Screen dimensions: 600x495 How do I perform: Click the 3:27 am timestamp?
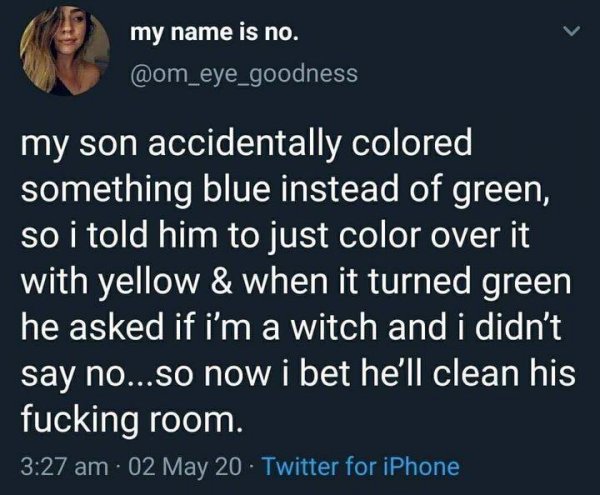pyautogui.click(x=64, y=467)
